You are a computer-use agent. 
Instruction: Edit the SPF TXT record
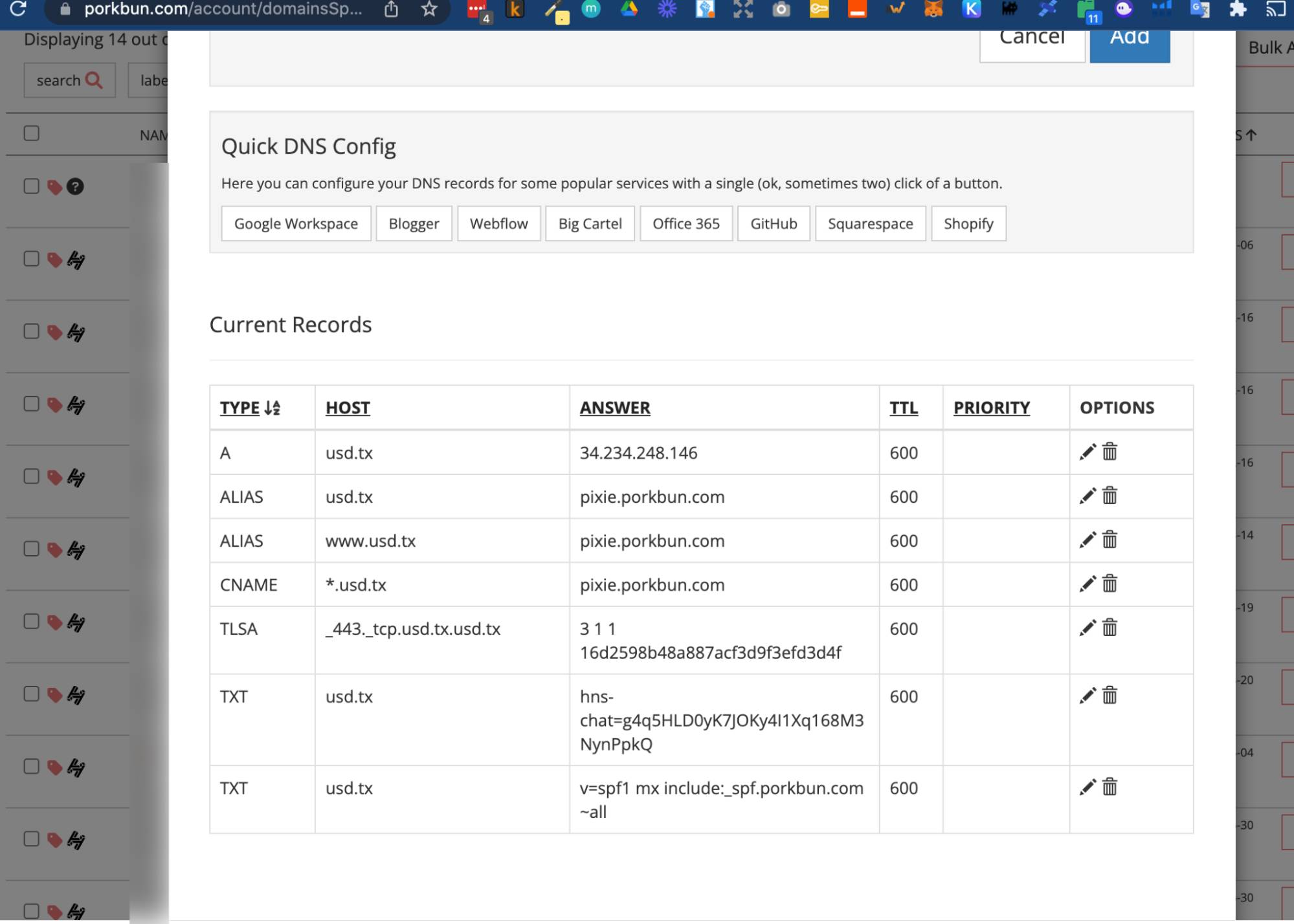point(1087,787)
